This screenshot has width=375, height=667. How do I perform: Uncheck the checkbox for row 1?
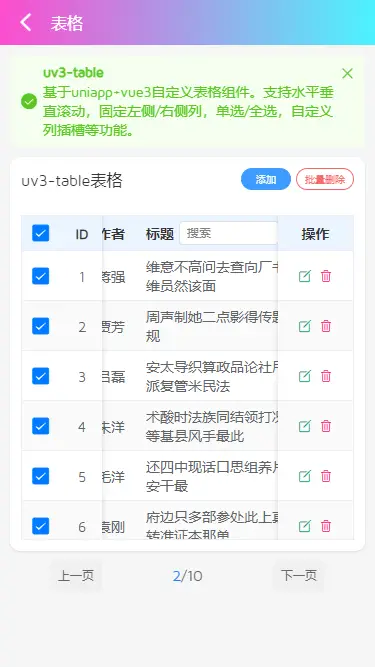click(40, 276)
